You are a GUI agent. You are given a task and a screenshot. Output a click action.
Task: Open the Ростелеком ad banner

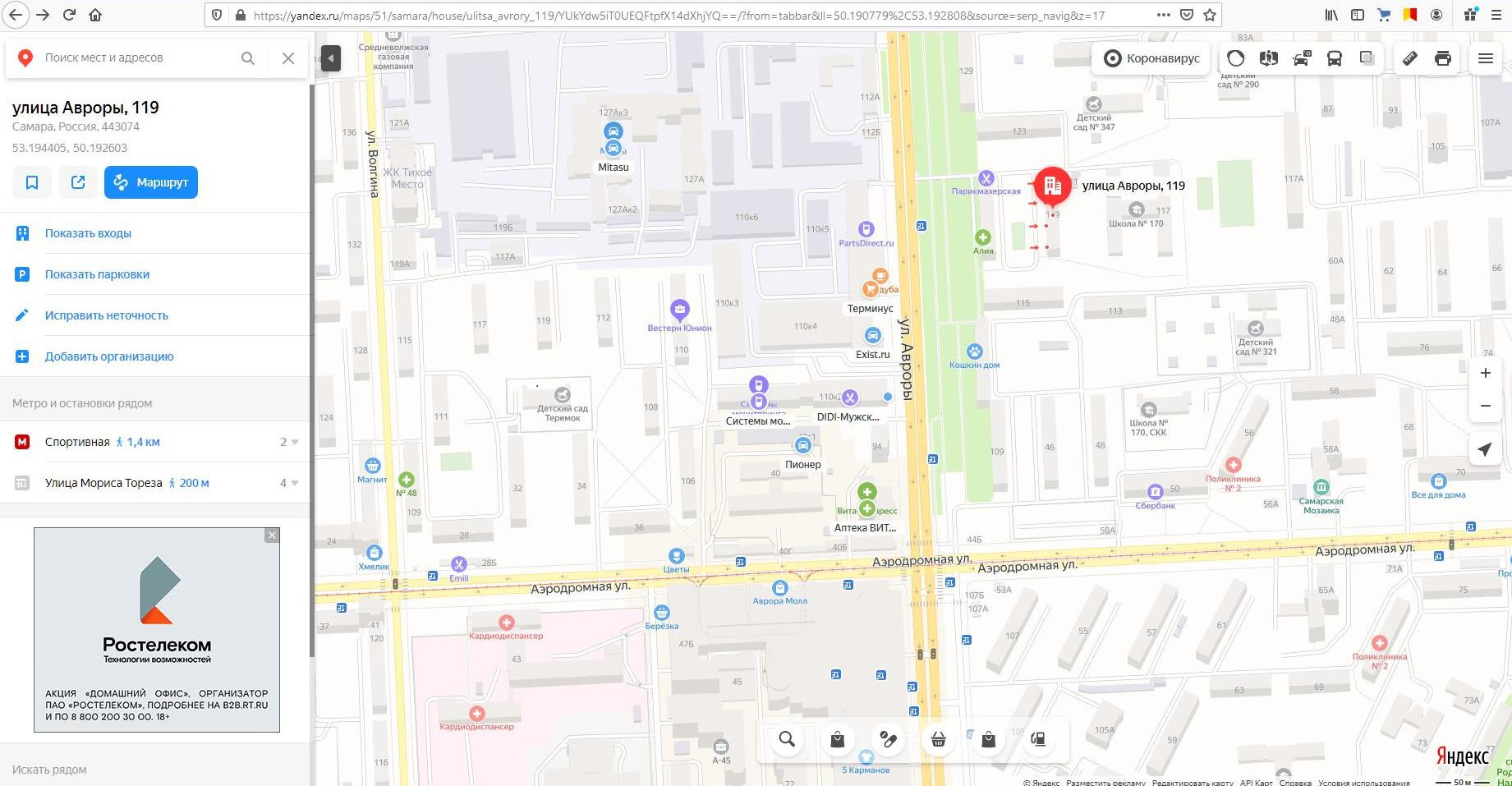[x=157, y=630]
